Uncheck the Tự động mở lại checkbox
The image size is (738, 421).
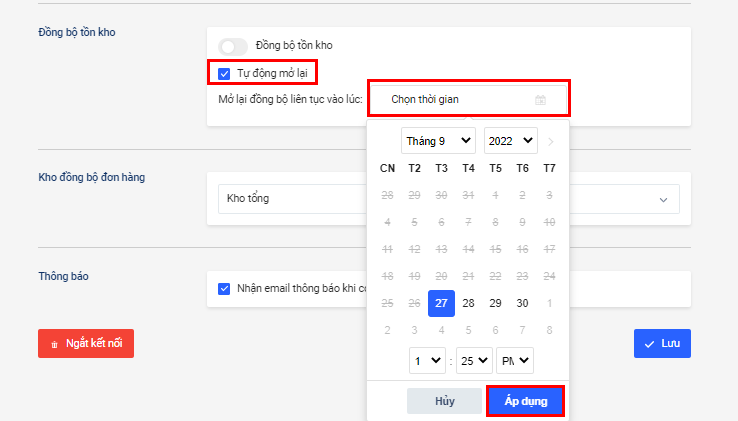point(224,73)
